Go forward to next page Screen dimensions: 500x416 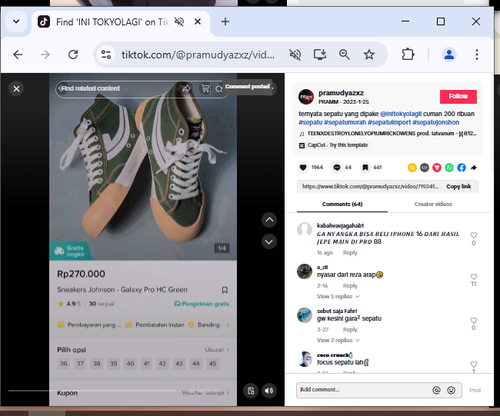pyautogui.click(x=45, y=54)
